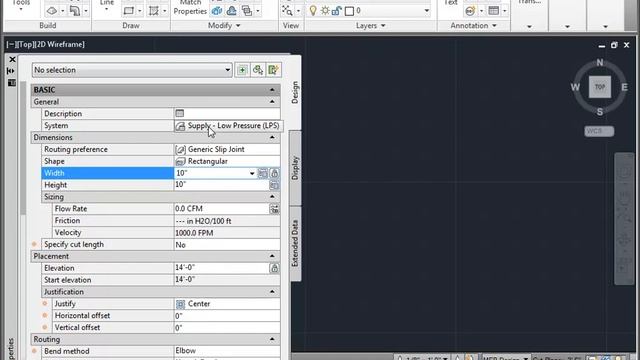Click the calculator icon beside Width
This screenshot has width=640, height=360.
263,173
